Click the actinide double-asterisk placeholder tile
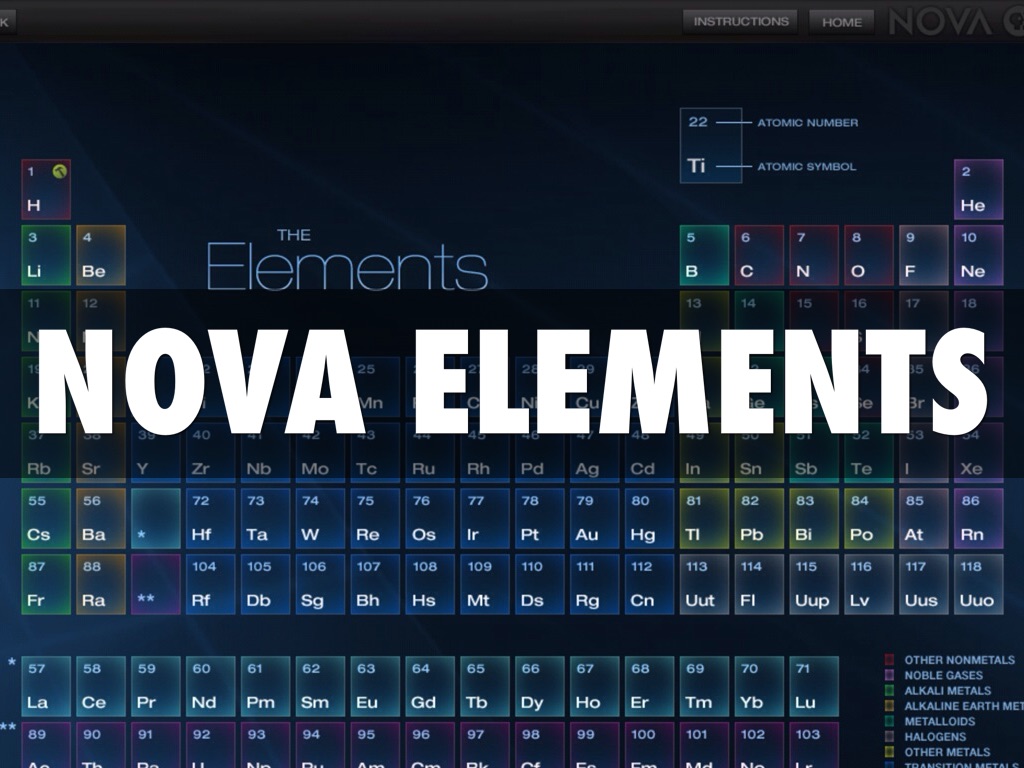Image resolution: width=1024 pixels, height=768 pixels. pos(155,584)
